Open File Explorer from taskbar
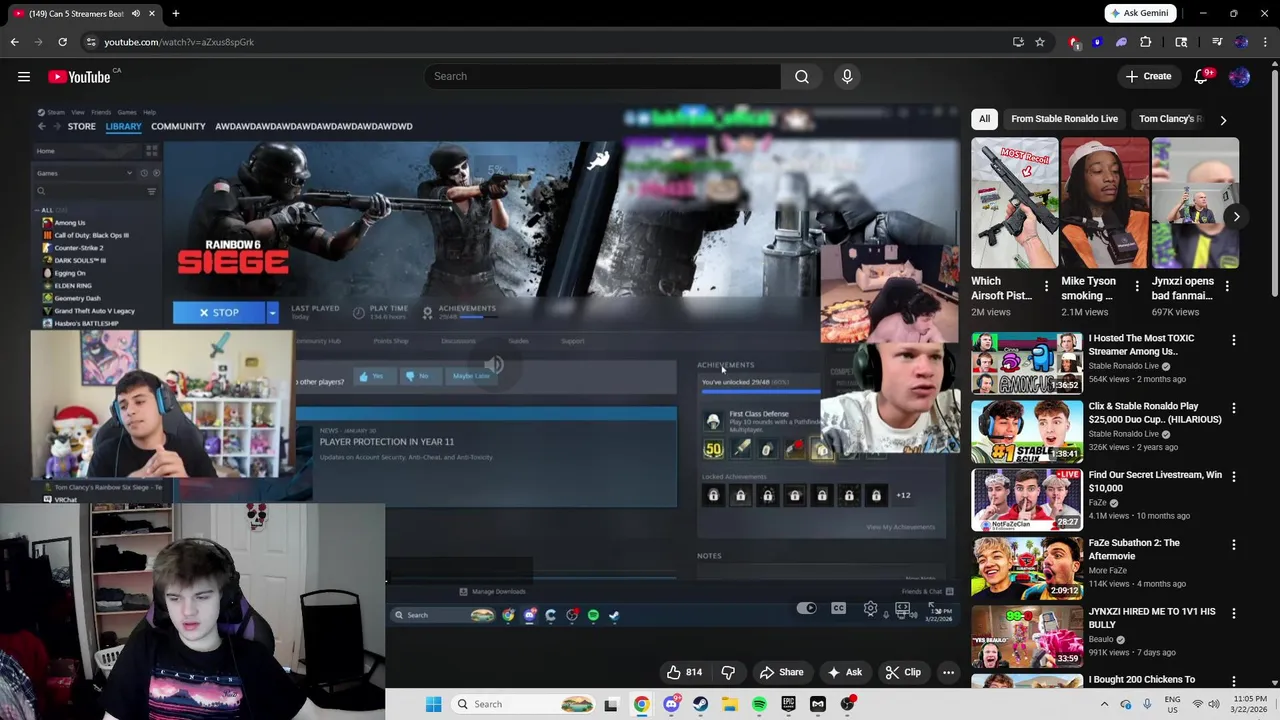 coord(730,704)
